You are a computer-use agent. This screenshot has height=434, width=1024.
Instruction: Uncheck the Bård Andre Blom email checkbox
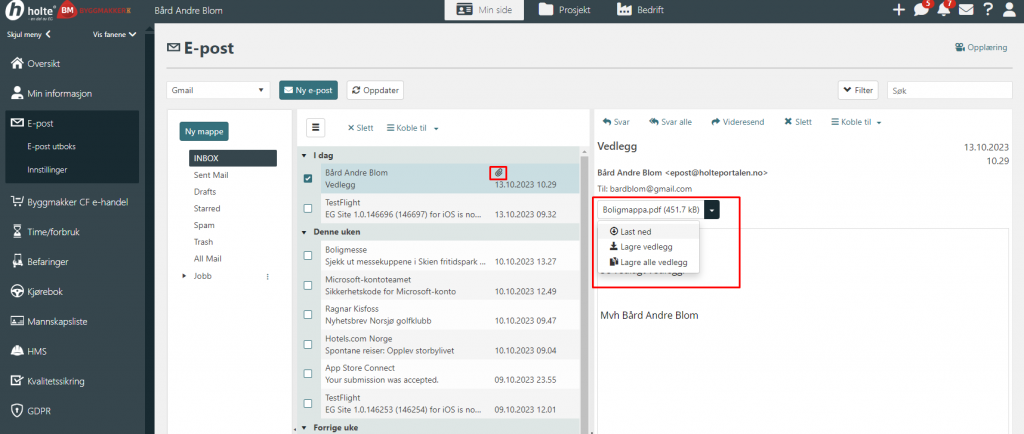click(309, 179)
